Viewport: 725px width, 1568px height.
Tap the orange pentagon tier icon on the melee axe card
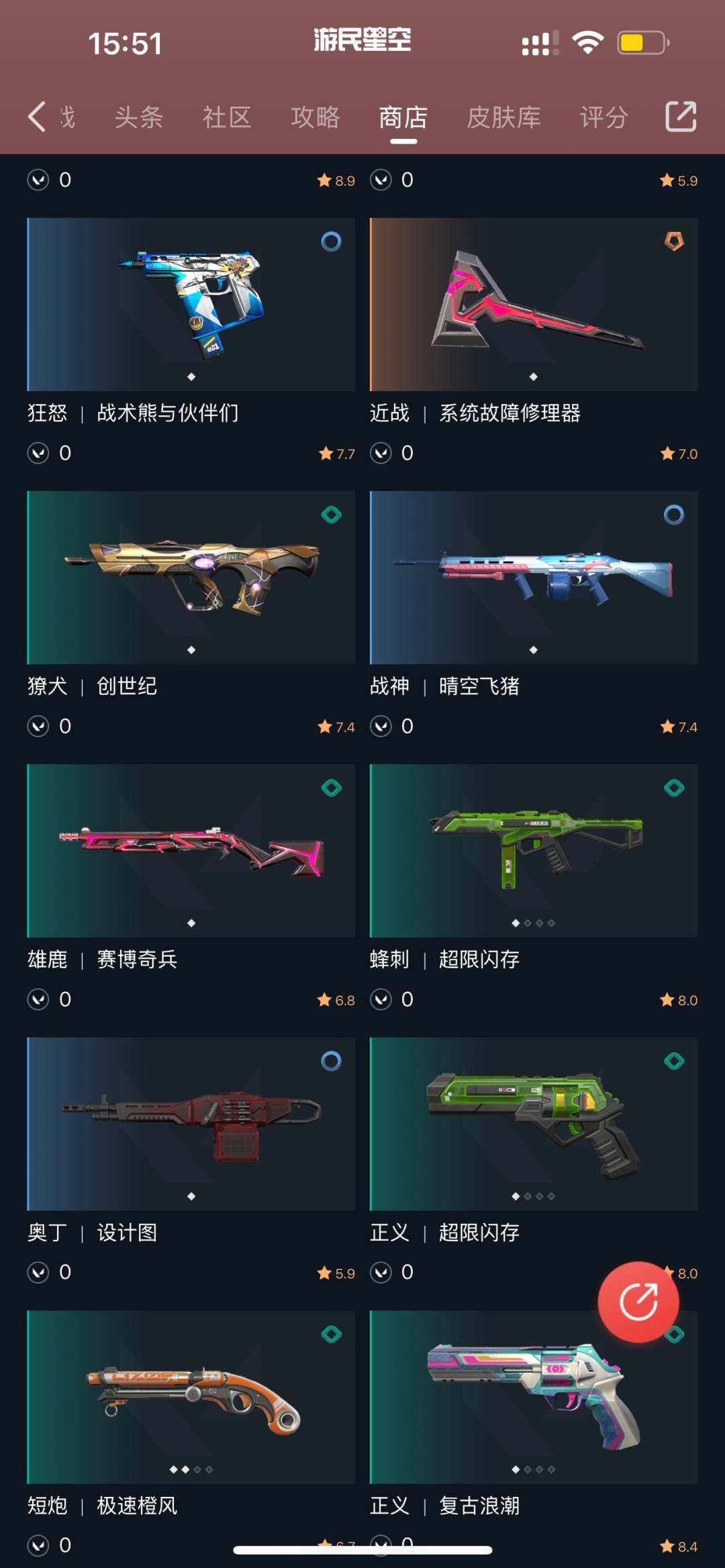click(674, 241)
